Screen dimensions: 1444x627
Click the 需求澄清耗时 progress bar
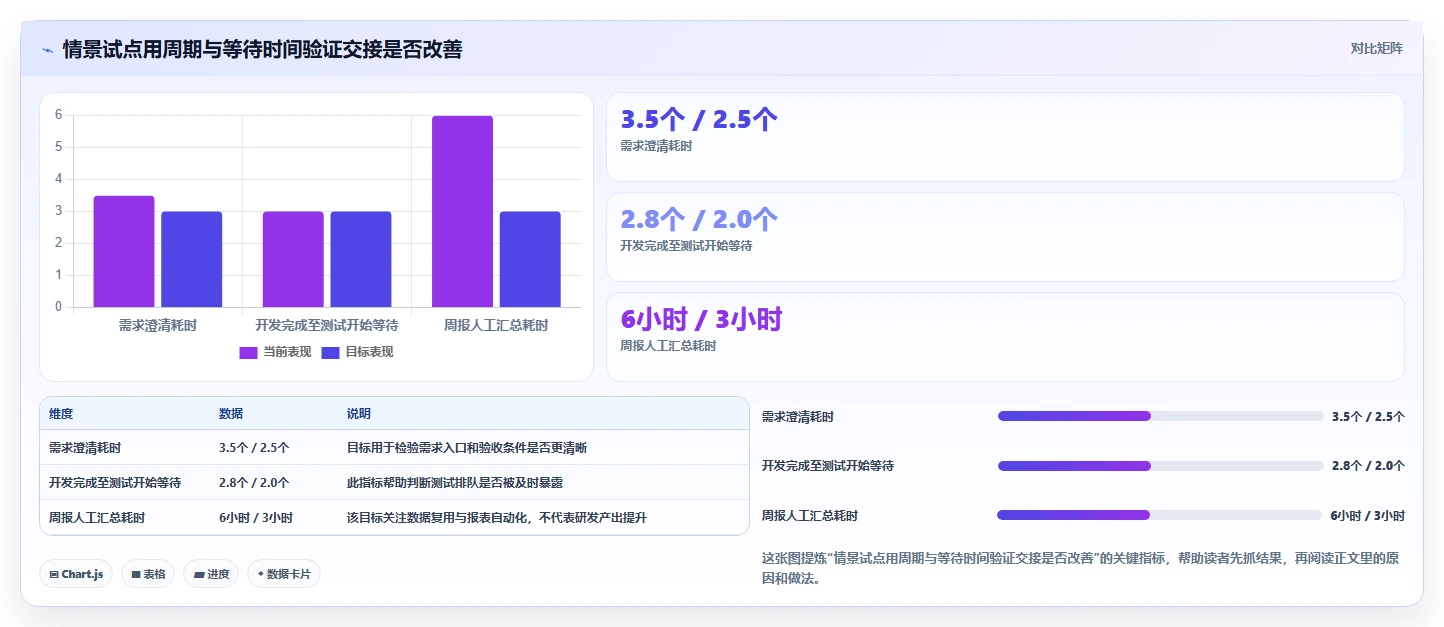click(1160, 416)
